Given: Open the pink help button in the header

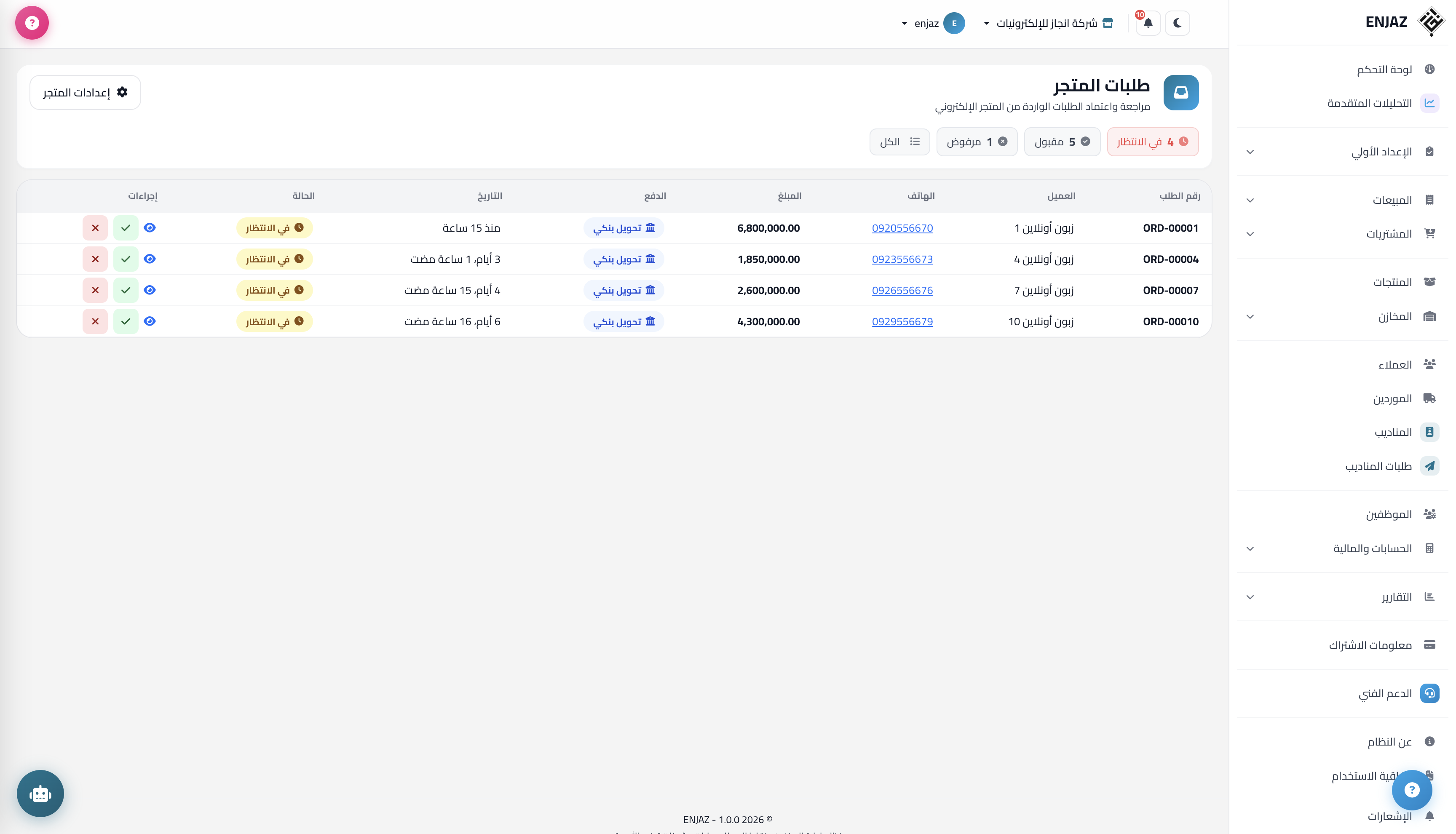Looking at the screenshot, I should (32, 23).
